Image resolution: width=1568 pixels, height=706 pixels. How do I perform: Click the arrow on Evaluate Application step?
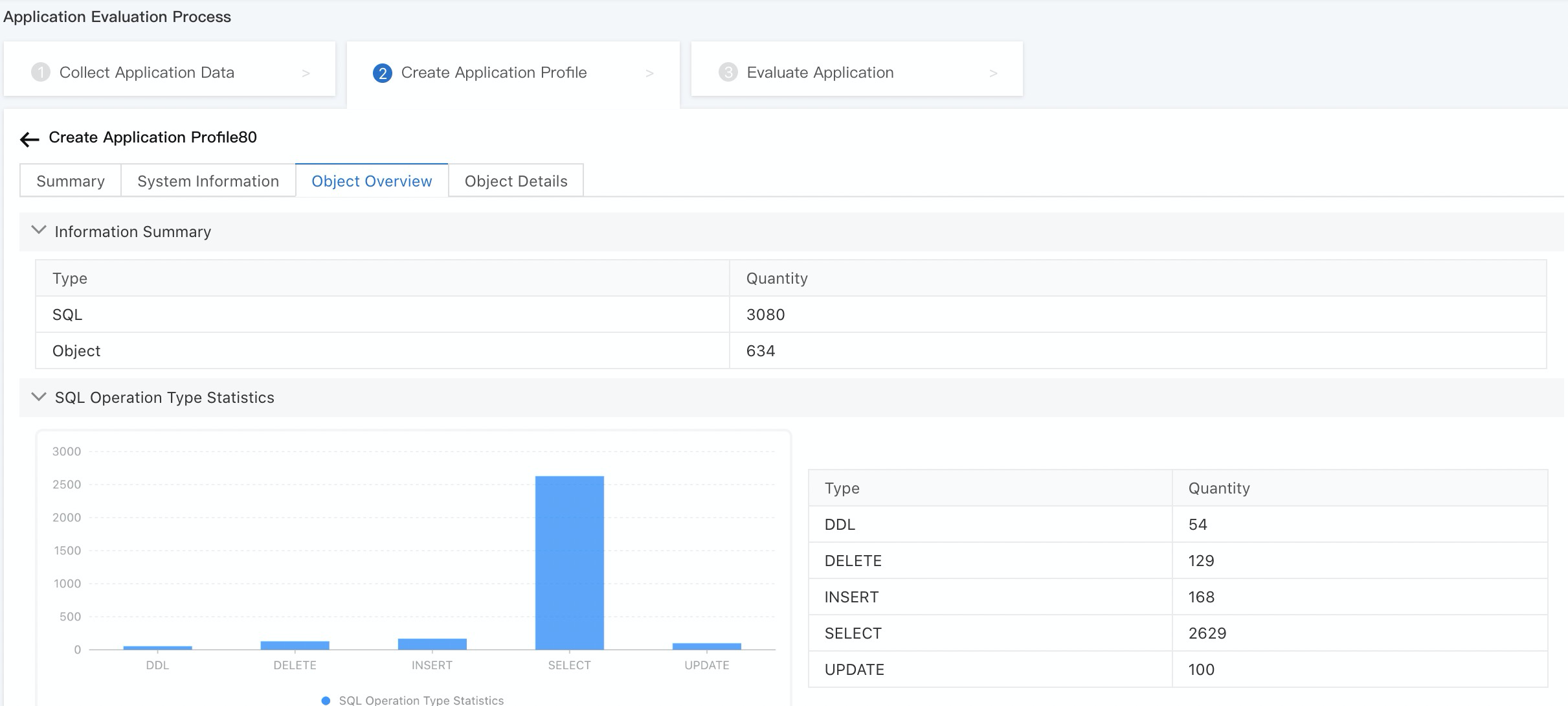[993, 73]
